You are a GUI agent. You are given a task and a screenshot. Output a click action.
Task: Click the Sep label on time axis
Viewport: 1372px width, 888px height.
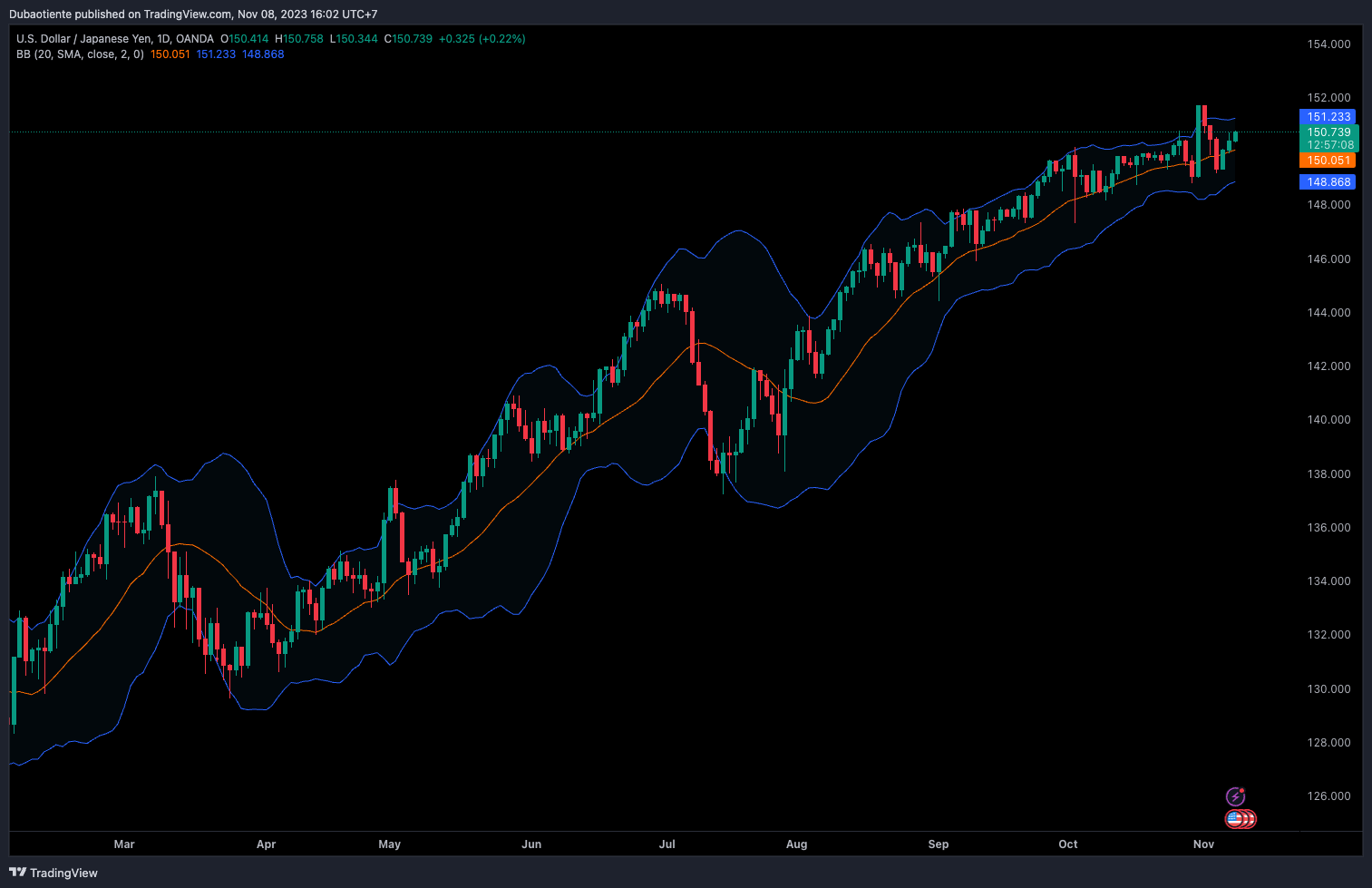[939, 844]
